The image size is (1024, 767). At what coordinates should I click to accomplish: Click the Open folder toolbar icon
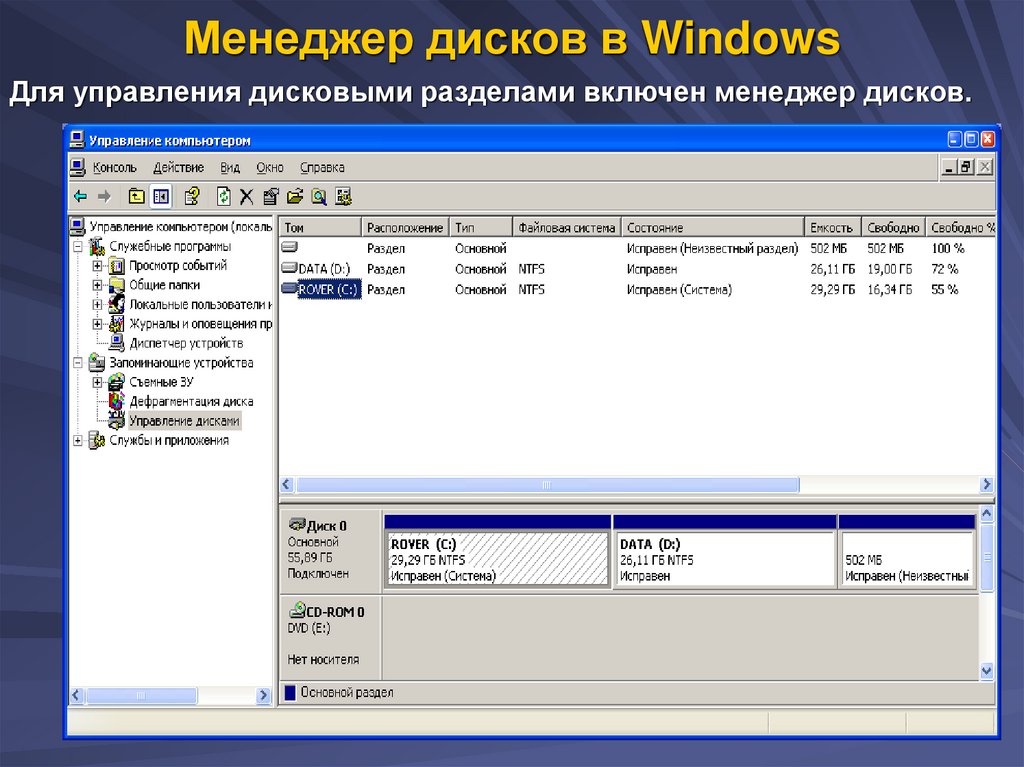(x=295, y=196)
